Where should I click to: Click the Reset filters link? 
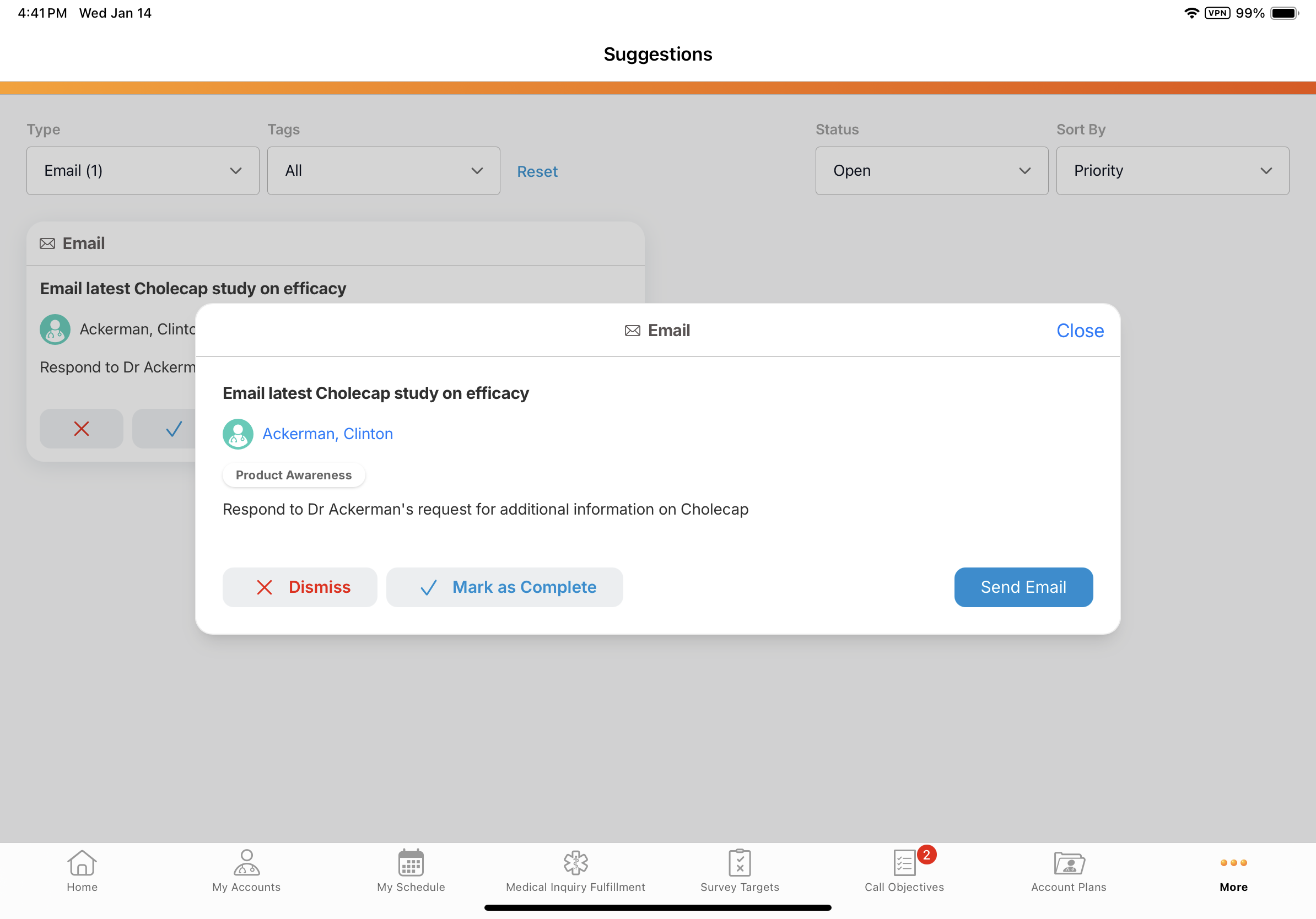(537, 171)
